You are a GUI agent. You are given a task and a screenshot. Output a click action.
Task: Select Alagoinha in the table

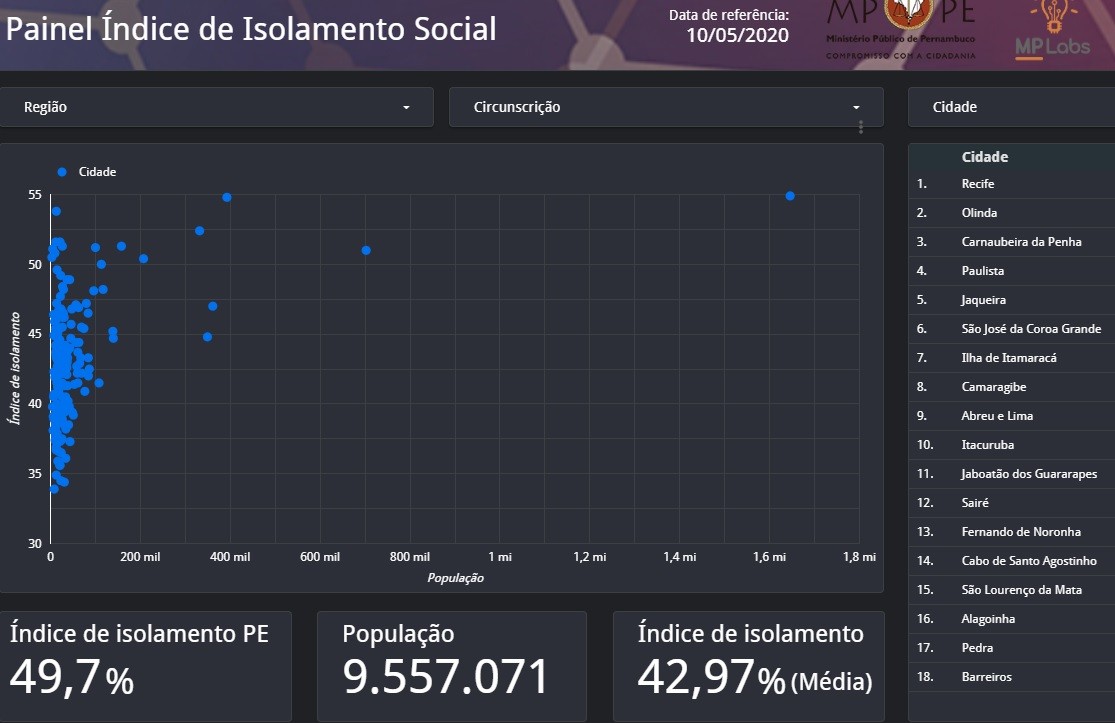(1011, 619)
